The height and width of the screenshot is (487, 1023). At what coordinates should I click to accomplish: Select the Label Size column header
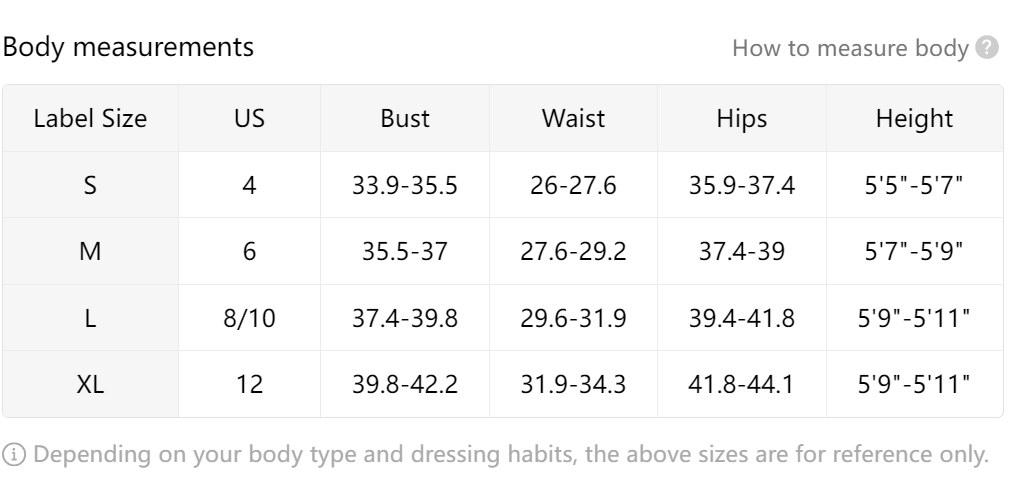[x=90, y=119]
